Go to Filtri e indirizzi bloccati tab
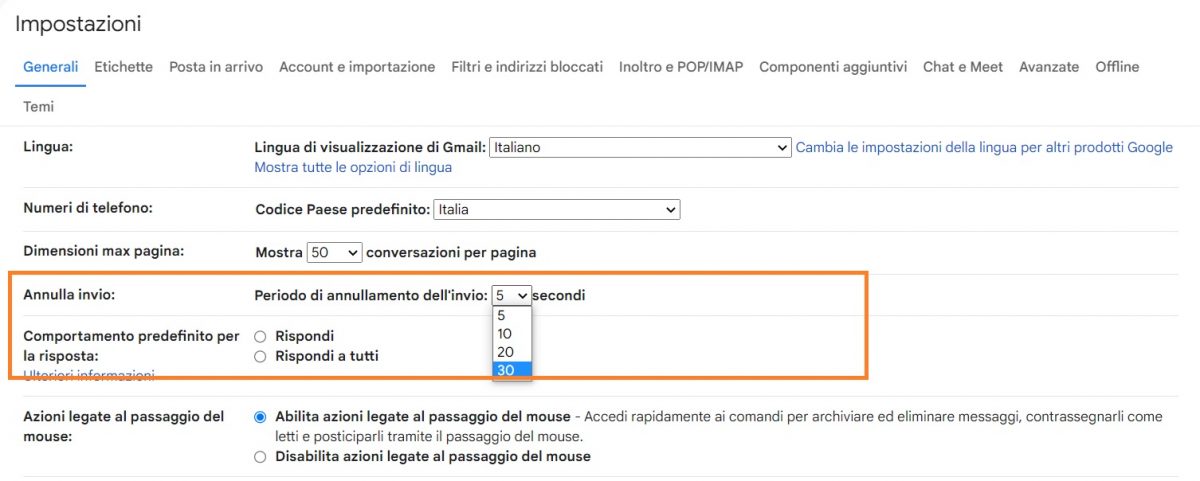Image resolution: width=1200 pixels, height=481 pixels. pos(527,67)
